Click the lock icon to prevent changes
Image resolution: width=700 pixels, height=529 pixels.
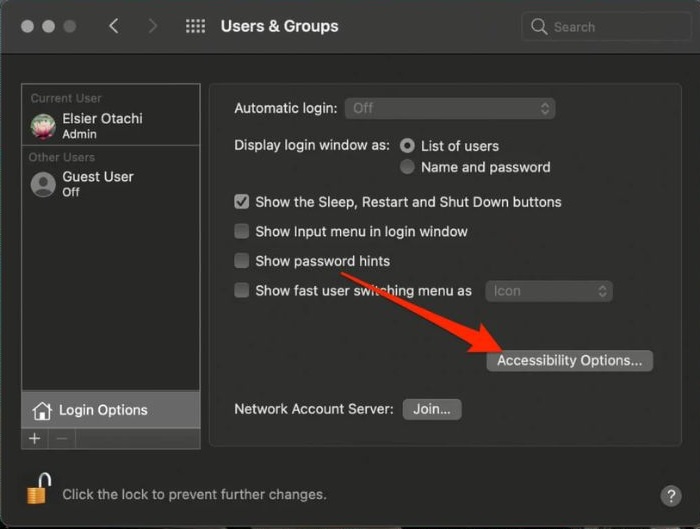39,490
